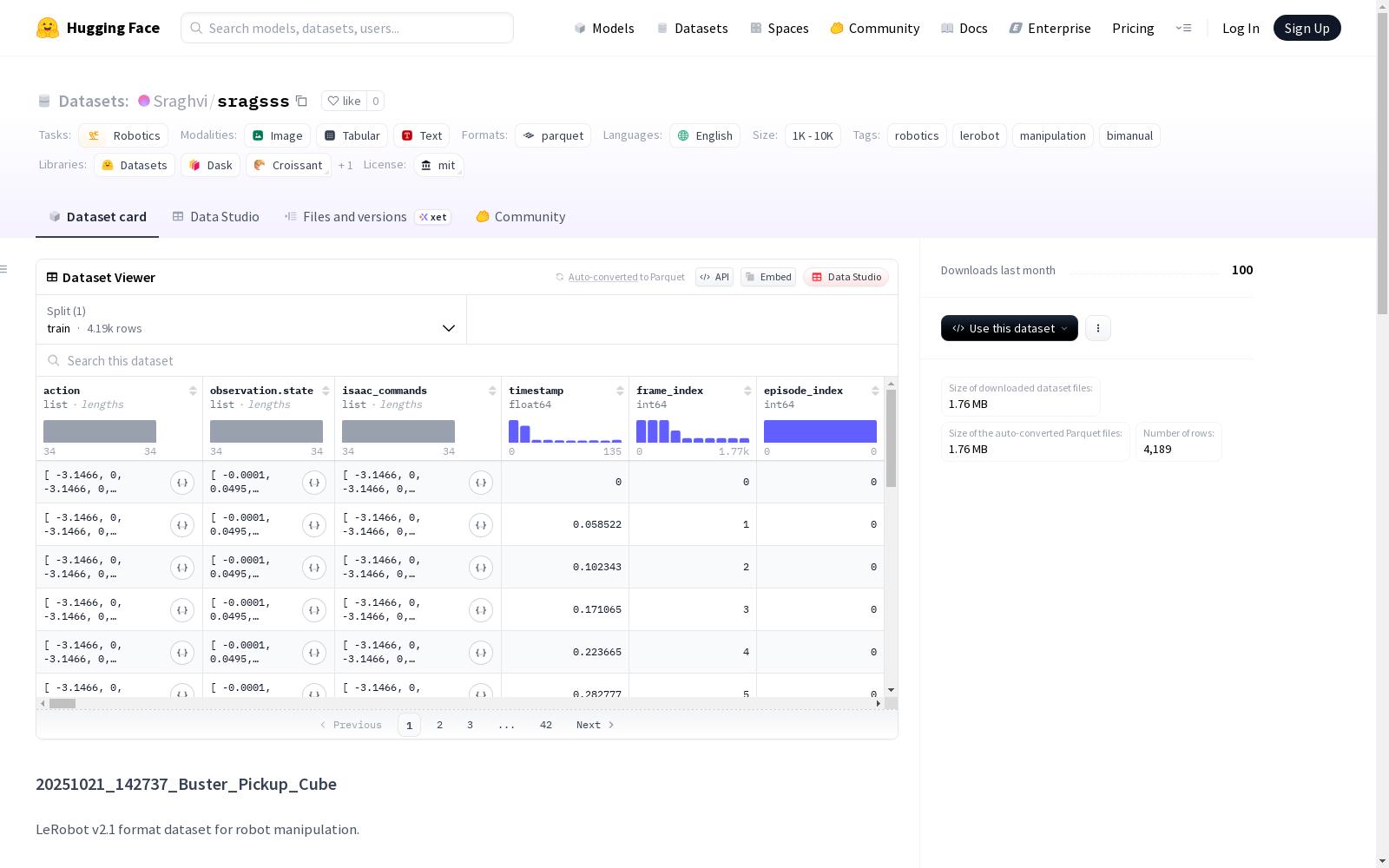Expand isaac_commands cell in timestamp 0.102343 row
This screenshot has width=1389, height=868.
pos(481,568)
